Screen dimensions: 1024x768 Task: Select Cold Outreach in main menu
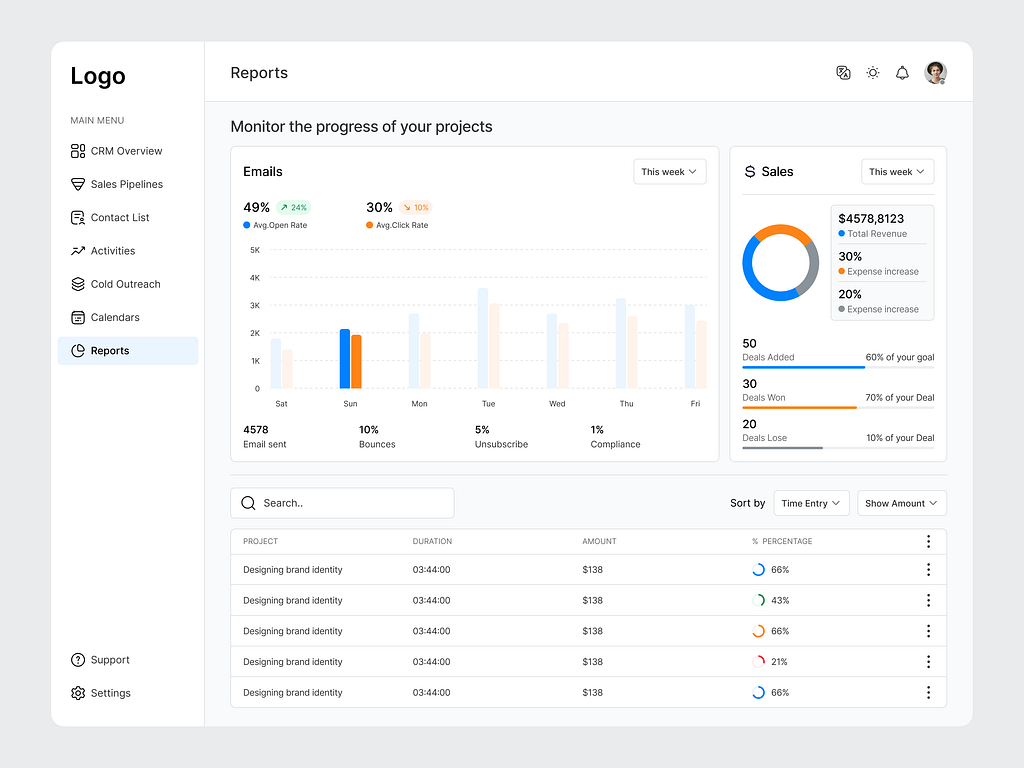tap(125, 284)
